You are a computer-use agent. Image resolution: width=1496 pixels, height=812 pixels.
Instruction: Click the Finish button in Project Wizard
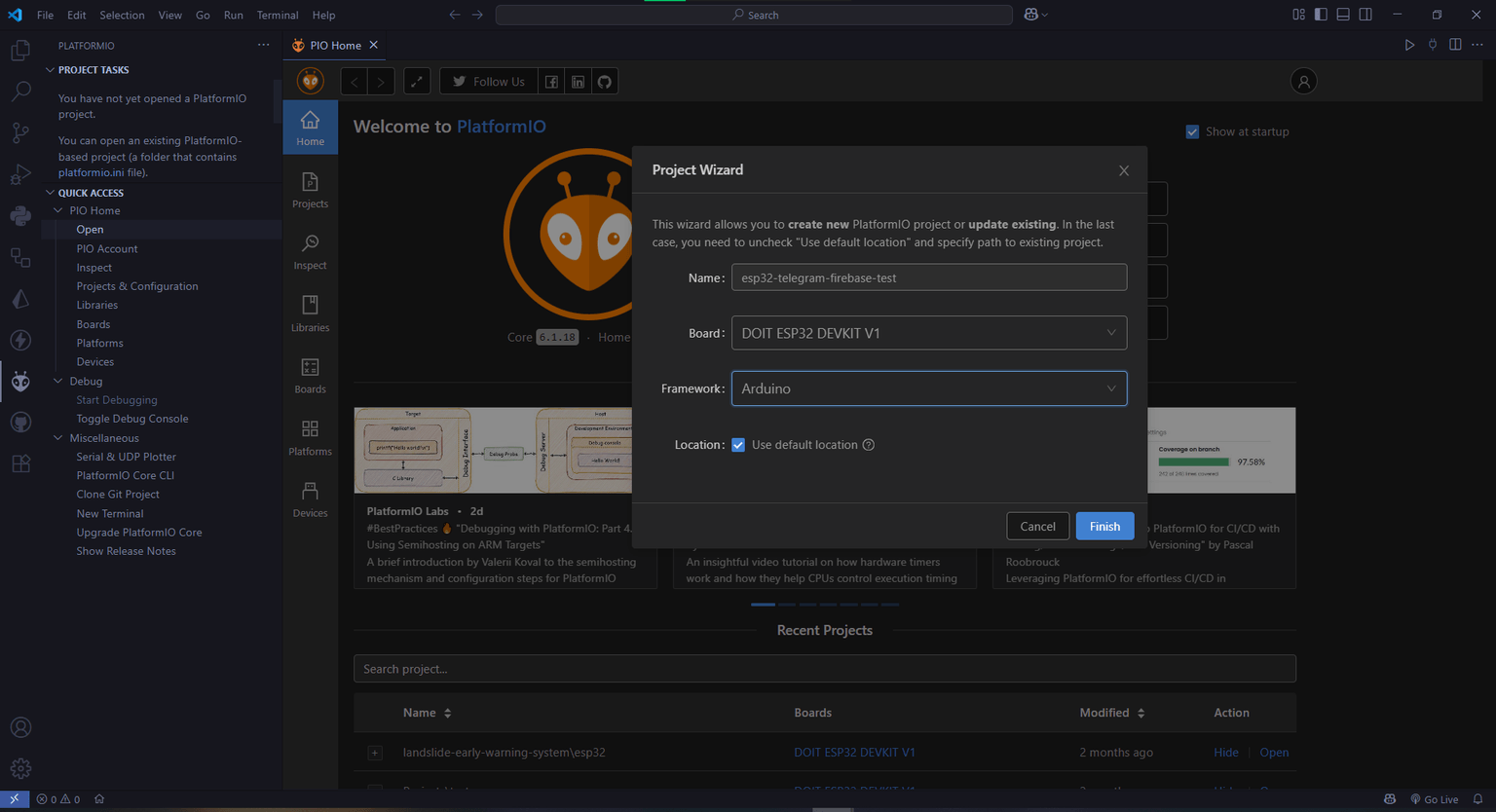click(x=1104, y=526)
